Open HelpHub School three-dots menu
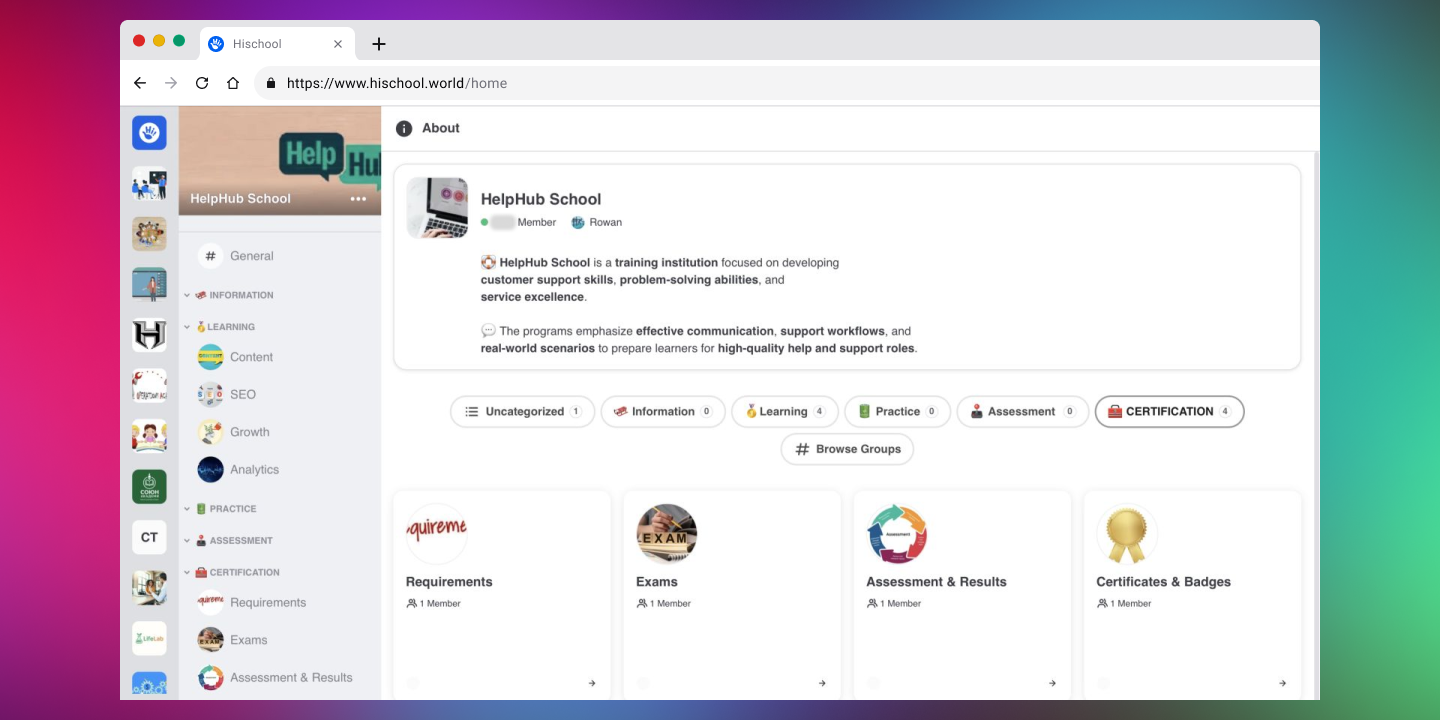 pos(358,199)
